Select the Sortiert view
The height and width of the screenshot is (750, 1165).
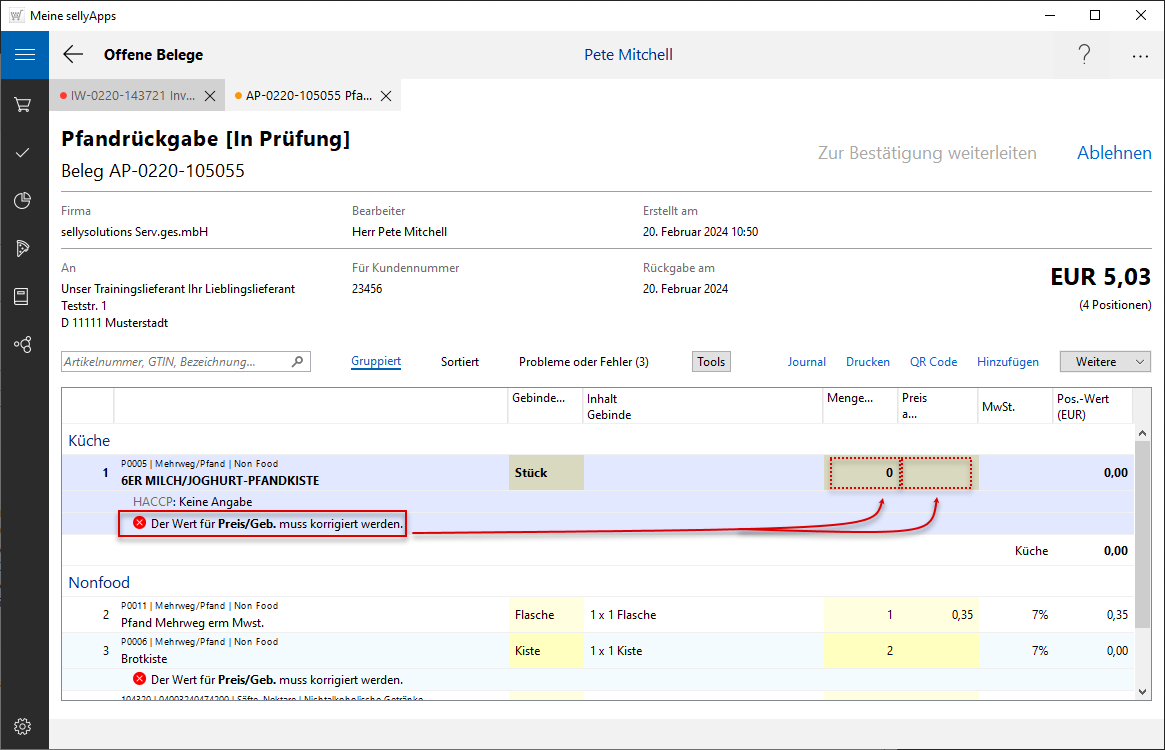click(x=459, y=362)
